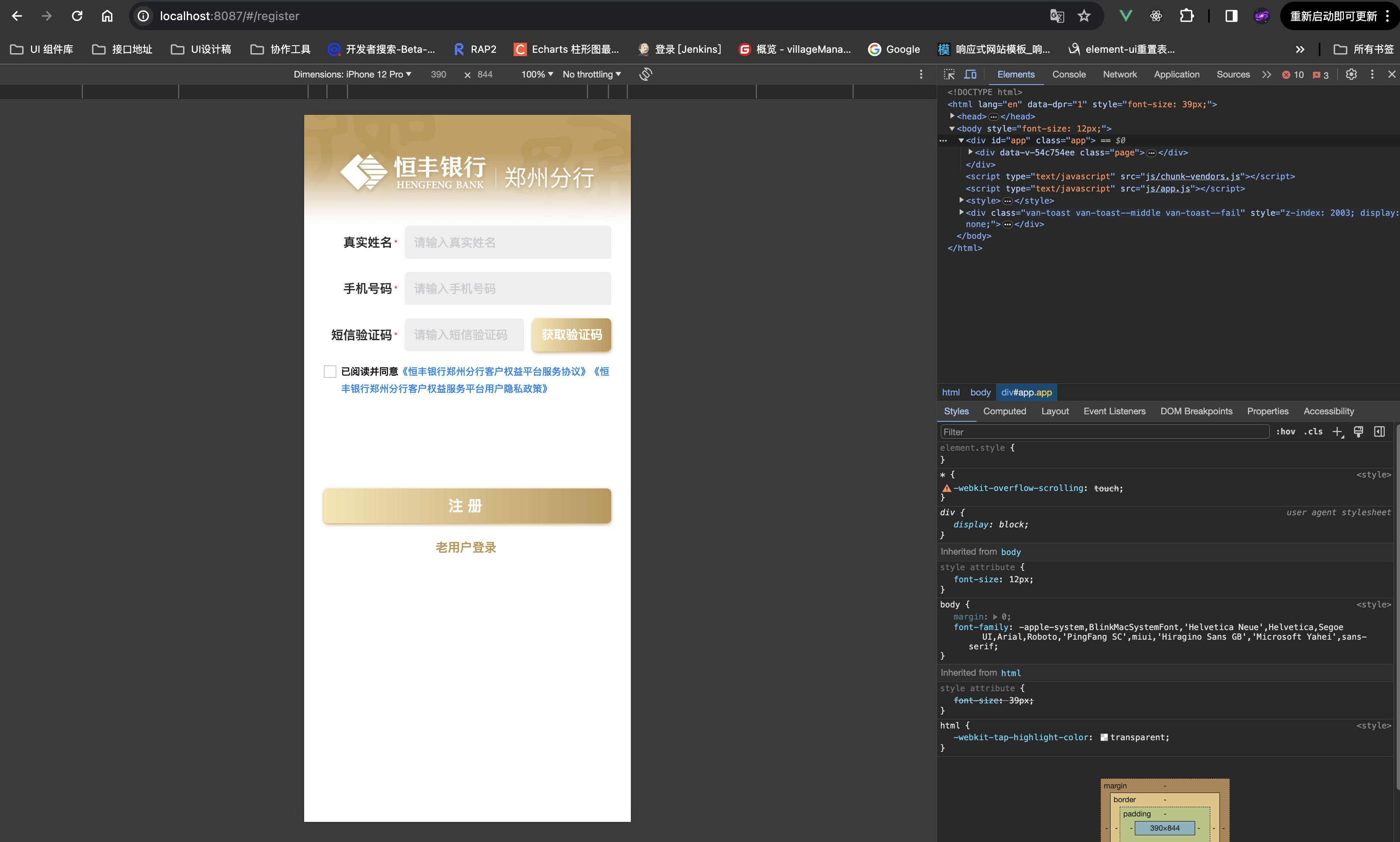Open DevTools customize three-dot menu

[1372, 74]
